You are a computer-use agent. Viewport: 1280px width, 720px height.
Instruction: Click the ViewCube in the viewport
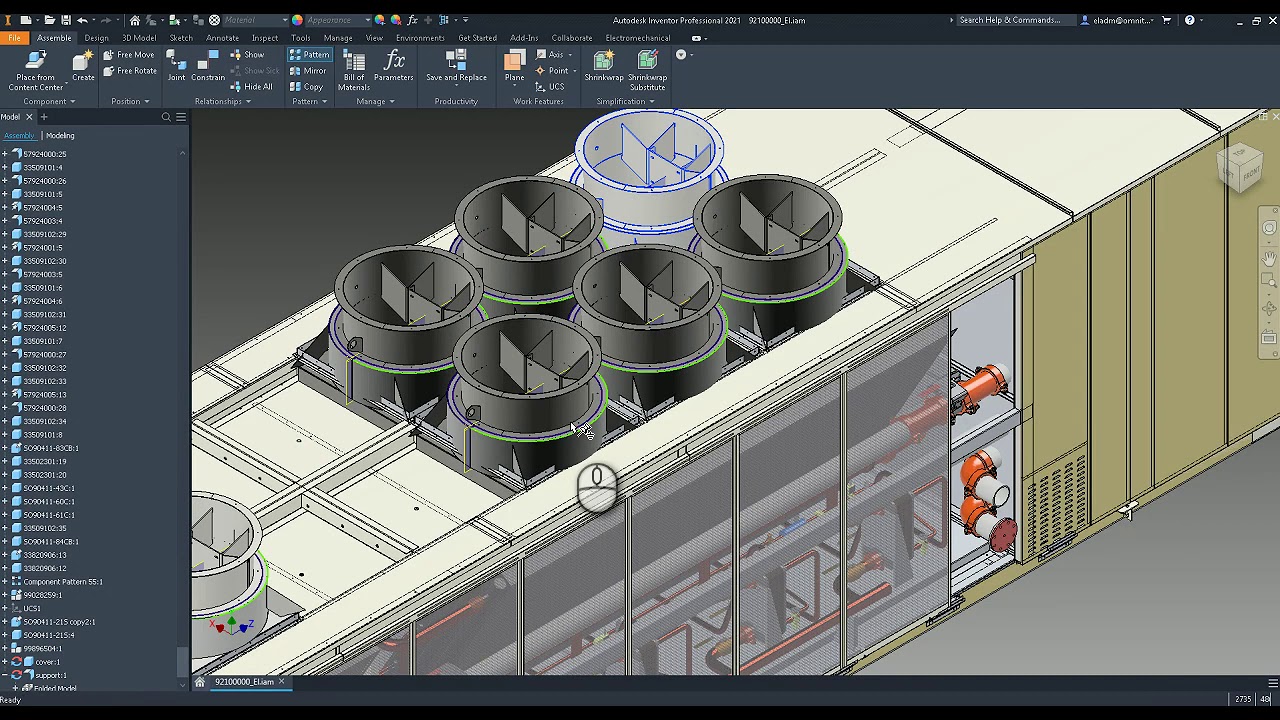coord(1240,166)
